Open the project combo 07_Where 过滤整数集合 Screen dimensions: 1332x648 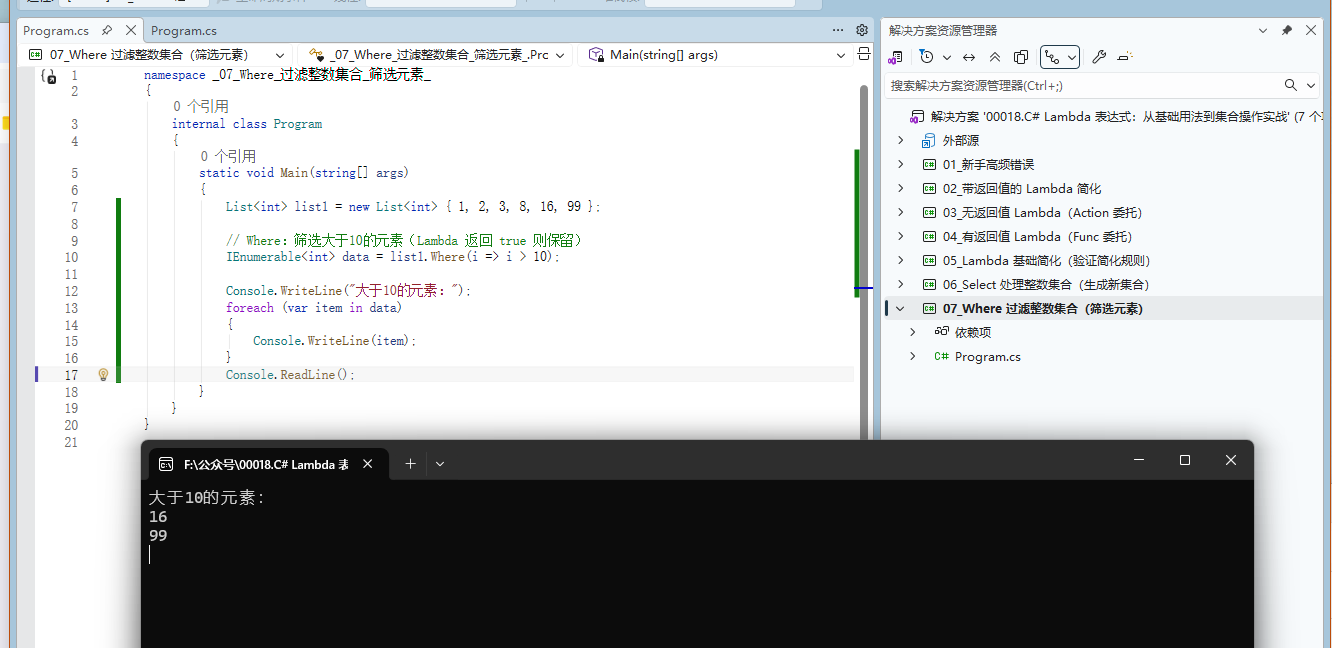[x=156, y=55]
